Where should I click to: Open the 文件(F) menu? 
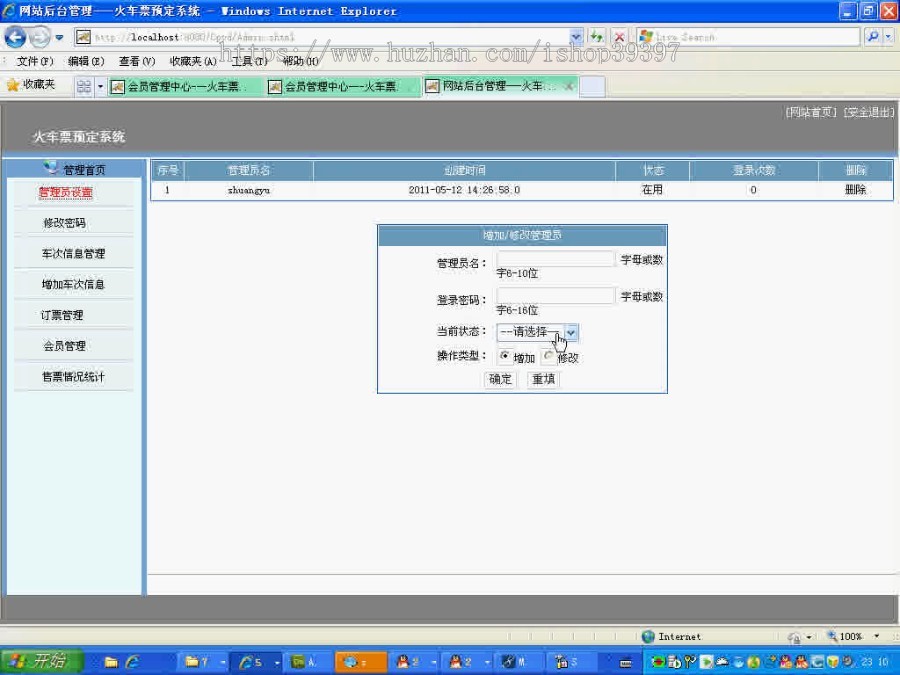(34, 61)
